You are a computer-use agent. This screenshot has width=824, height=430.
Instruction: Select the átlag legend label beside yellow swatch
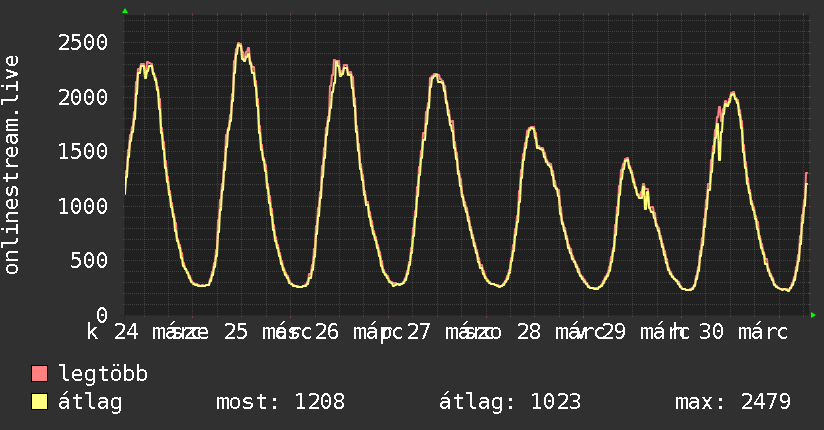coord(90,403)
